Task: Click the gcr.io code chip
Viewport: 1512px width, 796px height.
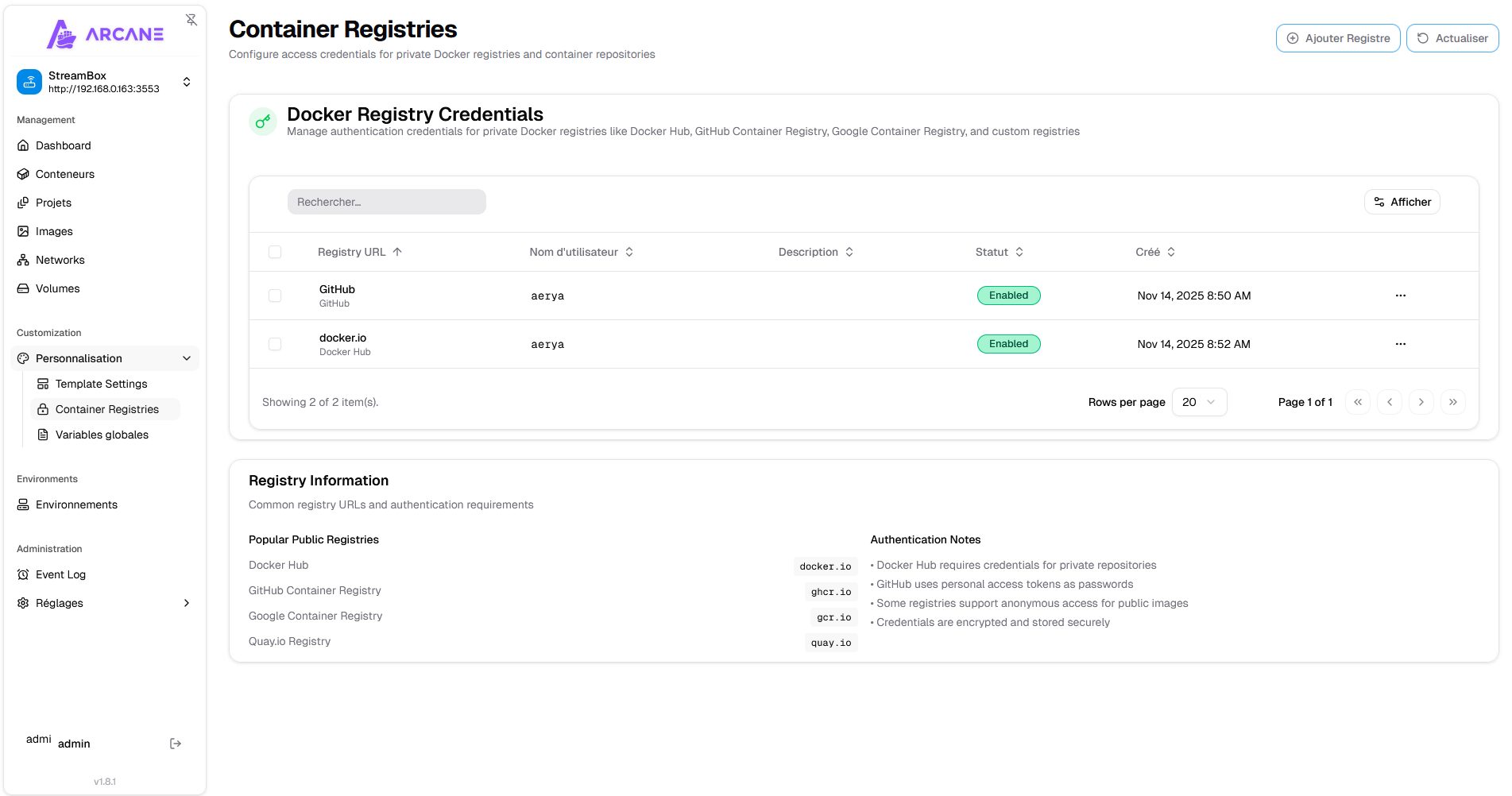Action: pyautogui.click(x=834, y=617)
